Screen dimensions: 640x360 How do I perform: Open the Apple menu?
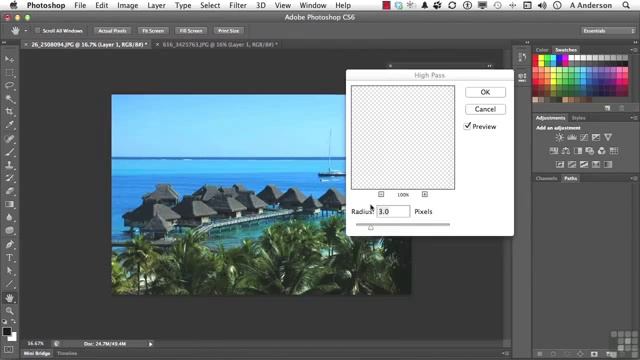(13, 5)
